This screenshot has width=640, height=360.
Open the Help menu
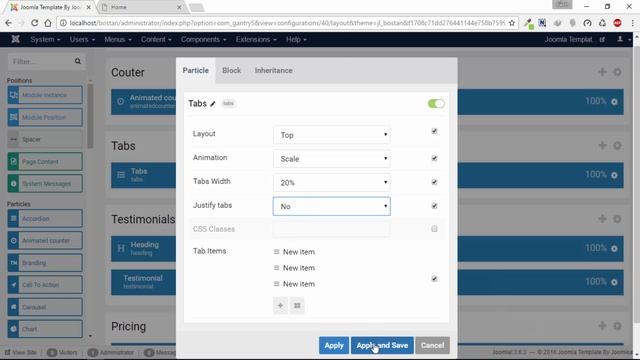pyautogui.click(x=296, y=40)
